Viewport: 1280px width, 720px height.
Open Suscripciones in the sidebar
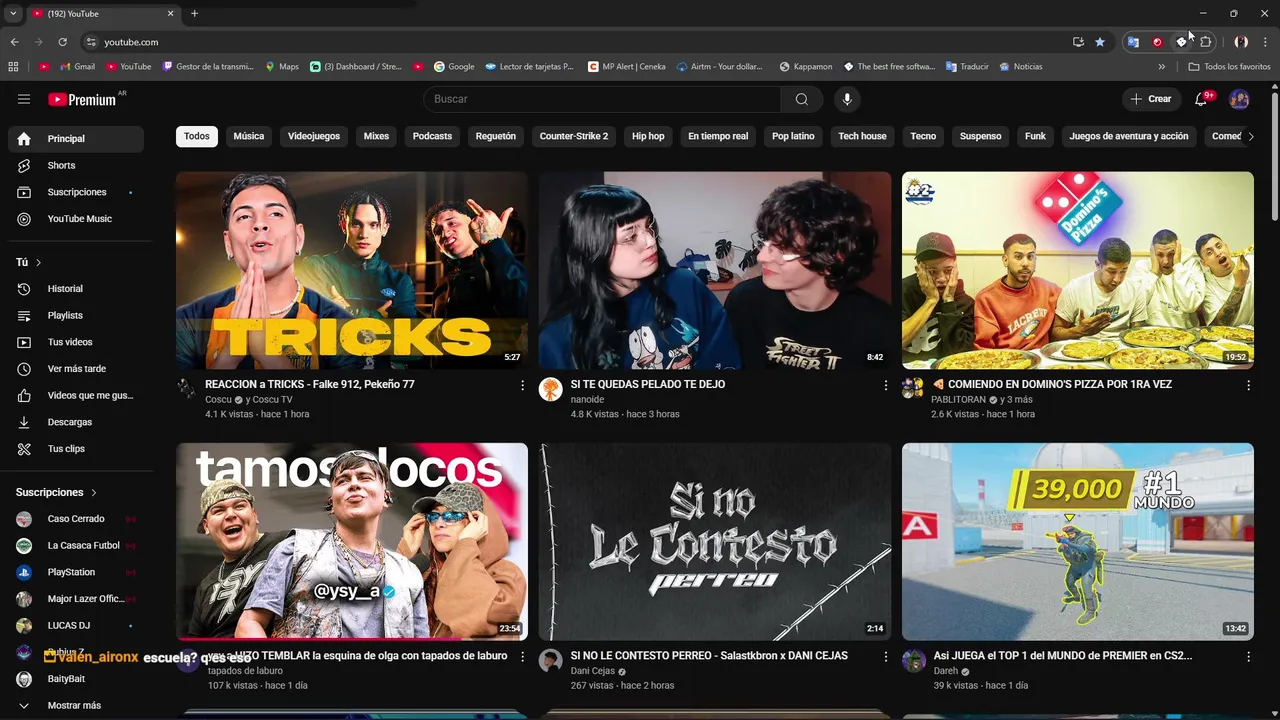76,192
